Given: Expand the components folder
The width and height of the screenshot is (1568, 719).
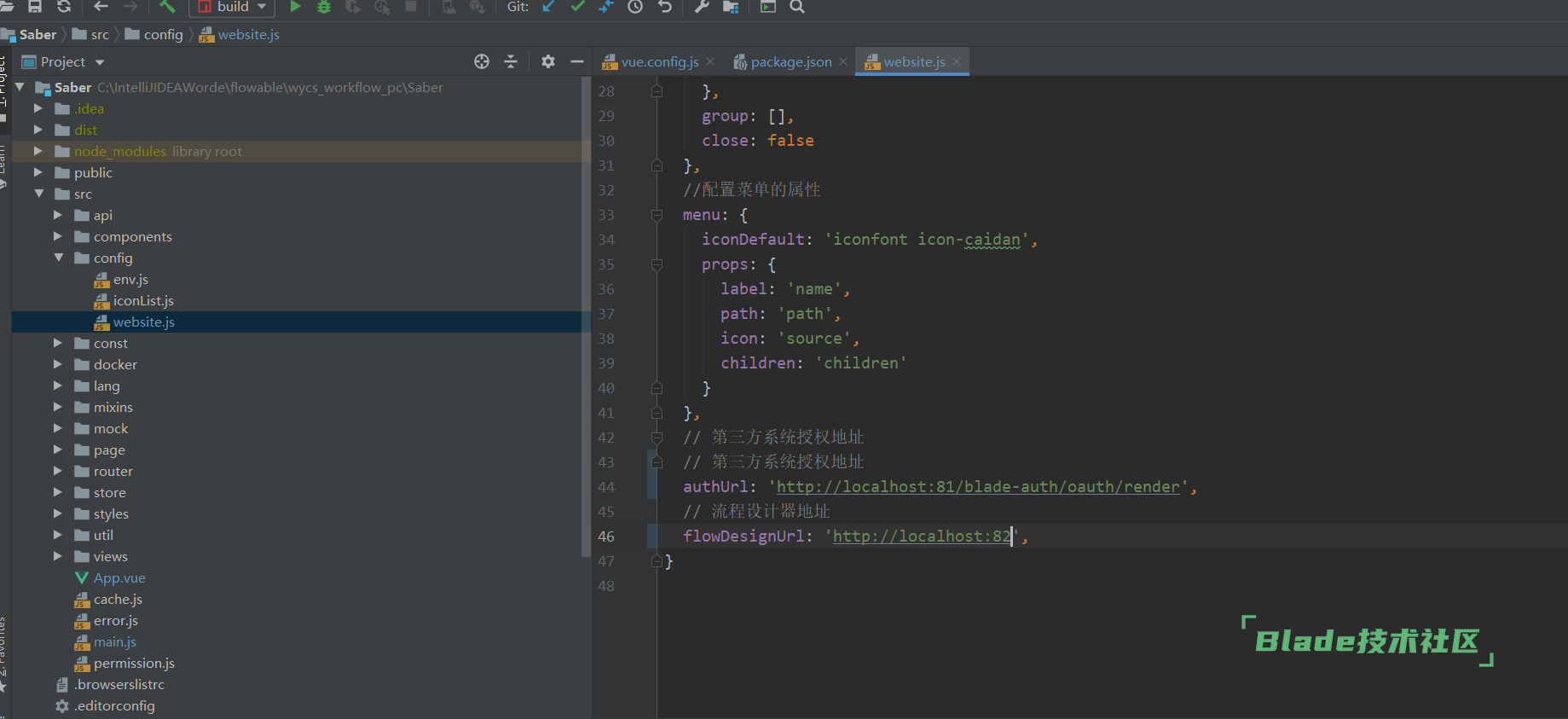Looking at the screenshot, I should pos(58,236).
